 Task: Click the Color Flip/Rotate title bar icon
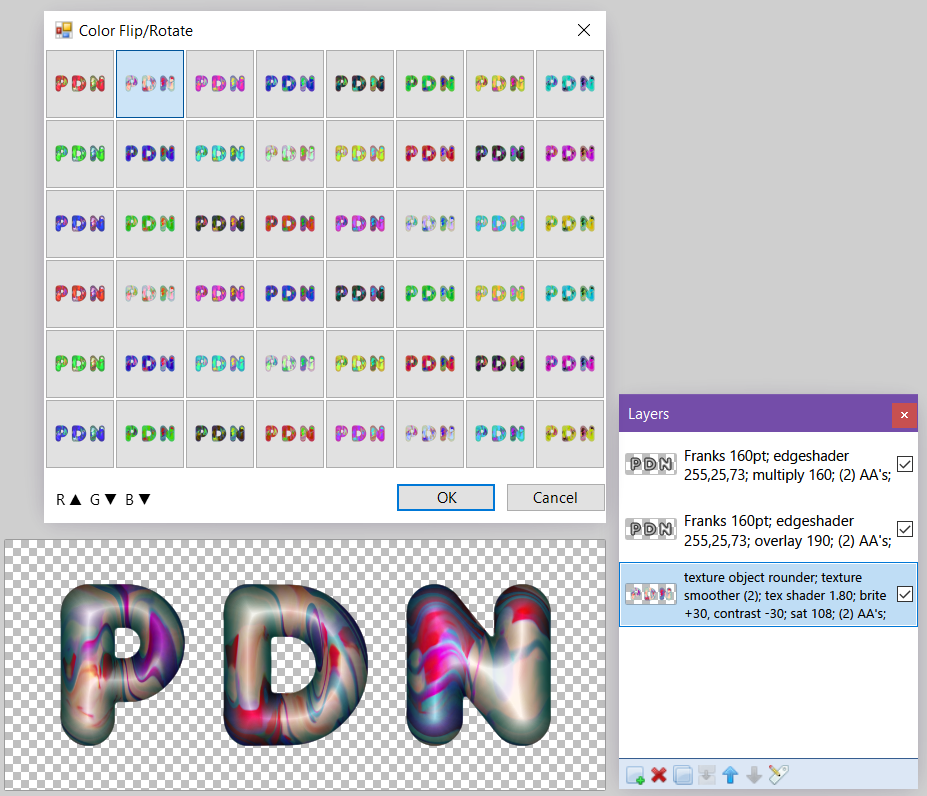tap(63, 30)
